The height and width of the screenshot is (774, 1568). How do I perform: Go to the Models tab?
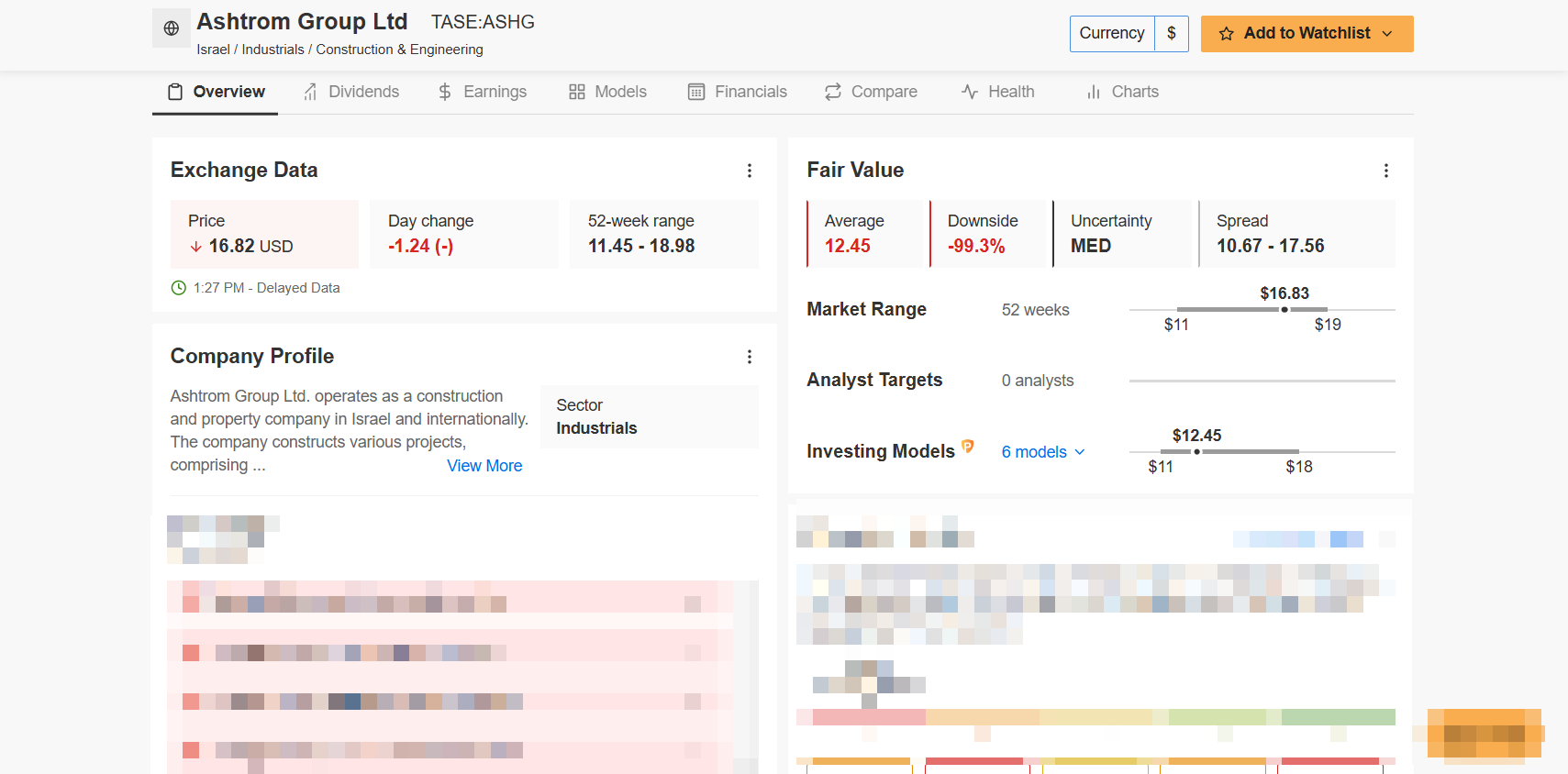[607, 92]
